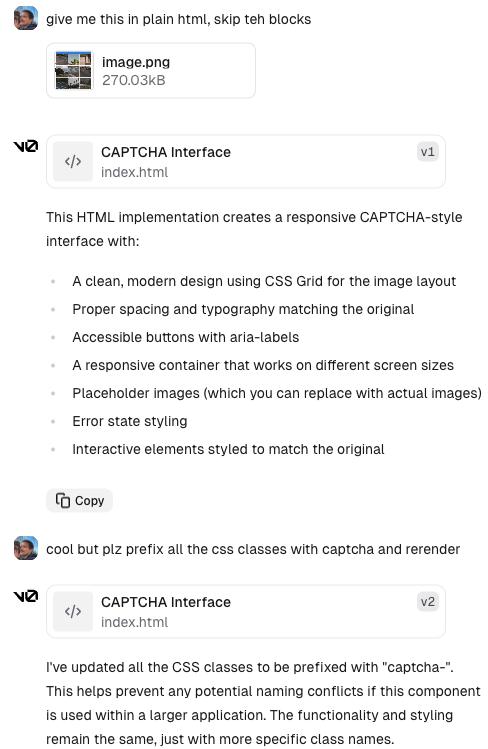Click the user avatar beside the first message
Image resolution: width=488 pixels, height=749 pixels.
click(x=26, y=19)
